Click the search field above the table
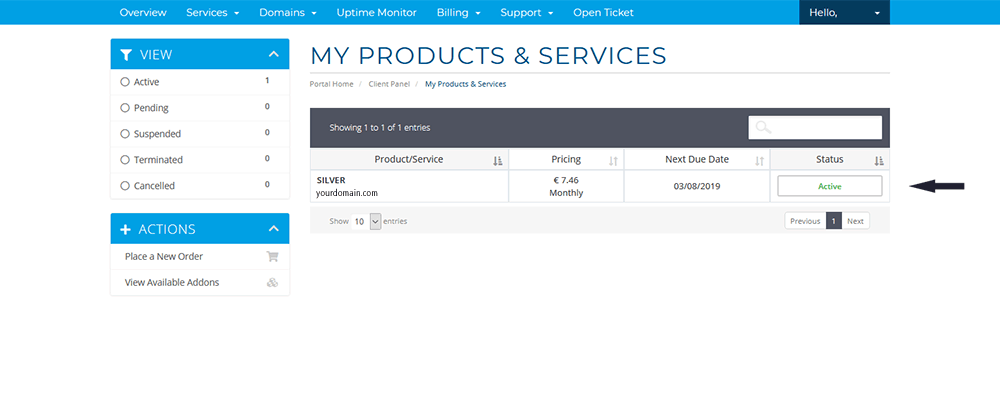1000x413 pixels. (815, 127)
